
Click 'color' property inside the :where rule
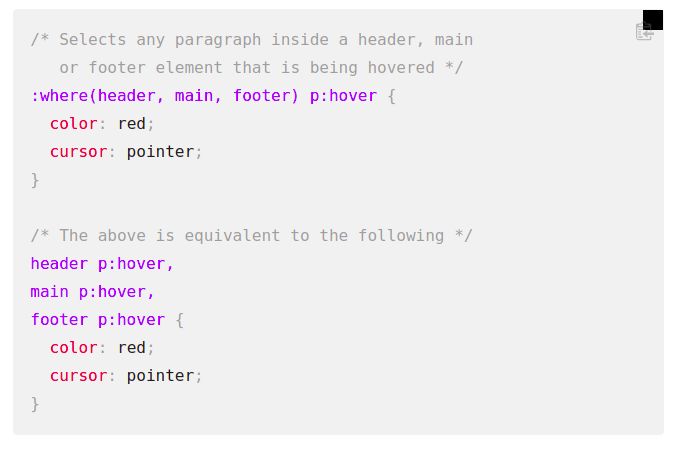point(74,124)
